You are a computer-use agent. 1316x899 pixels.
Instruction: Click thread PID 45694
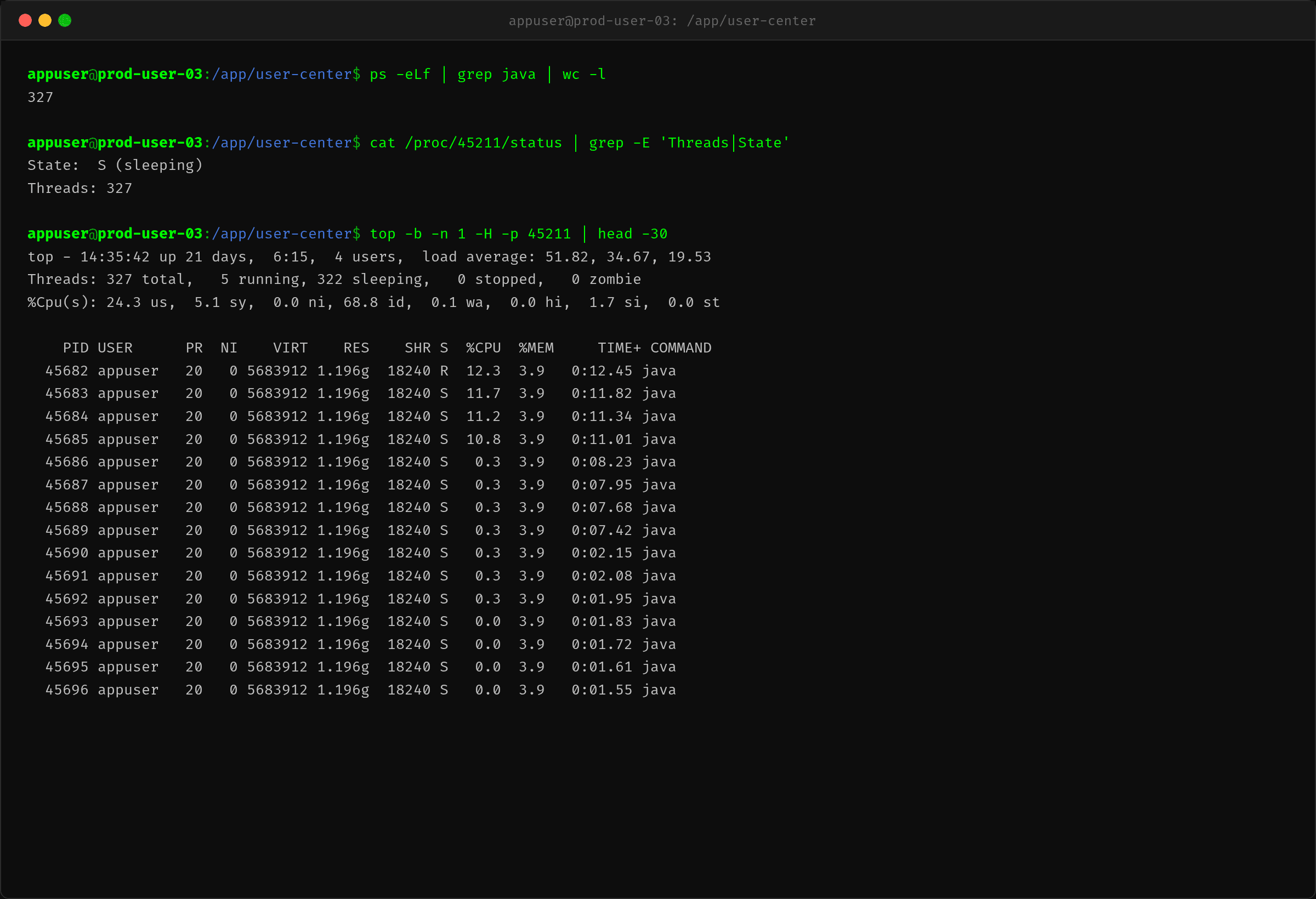tap(67, 645)
